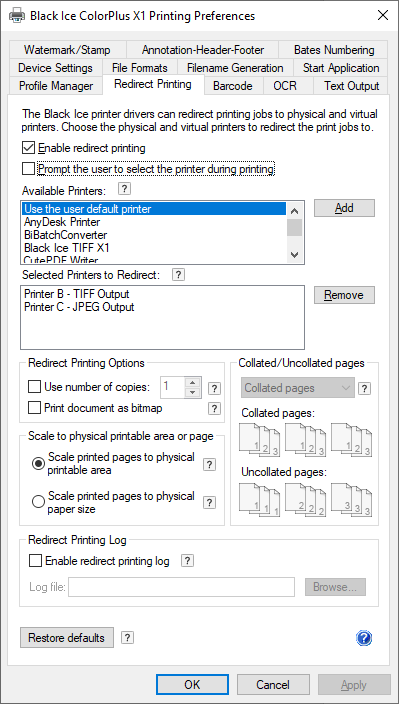Switch to the Barcode tab
The height and width of the screenshot is (704, 399).
pos(232,86)
